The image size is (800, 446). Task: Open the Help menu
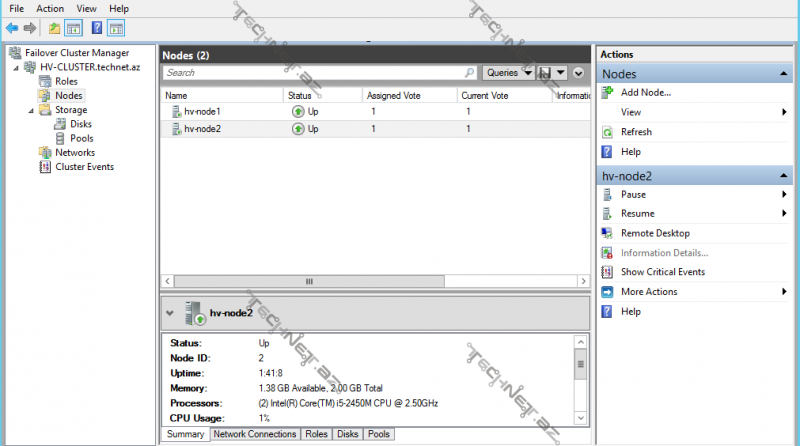(x=119, y=9)
